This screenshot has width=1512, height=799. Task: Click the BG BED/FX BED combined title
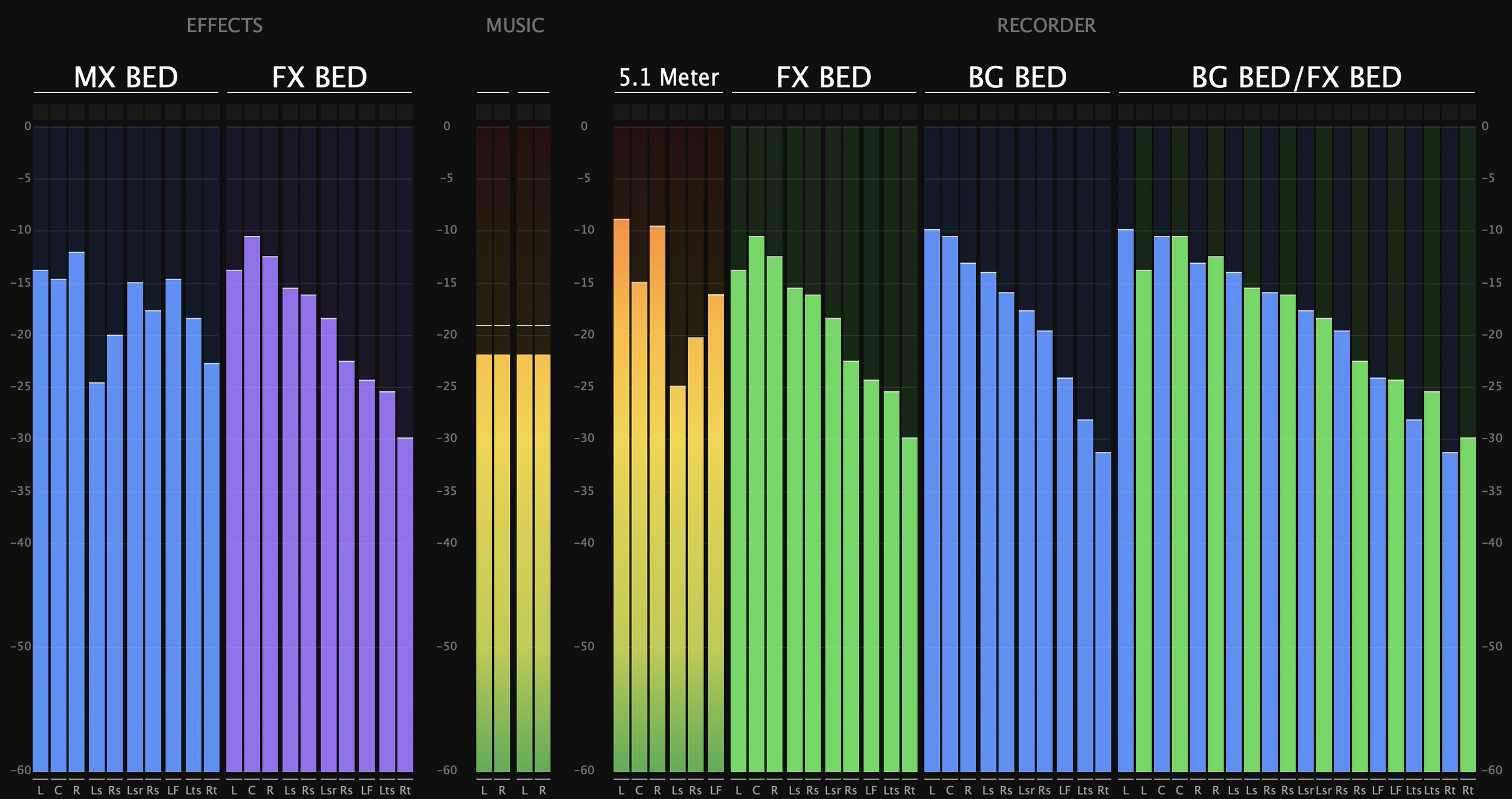pos(1296,77)
